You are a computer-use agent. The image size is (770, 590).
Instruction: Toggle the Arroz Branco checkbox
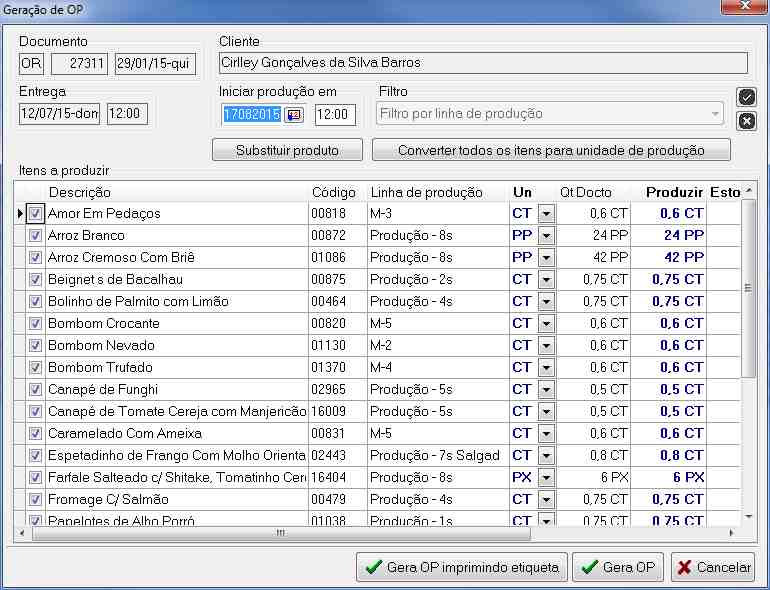[35, 236]
